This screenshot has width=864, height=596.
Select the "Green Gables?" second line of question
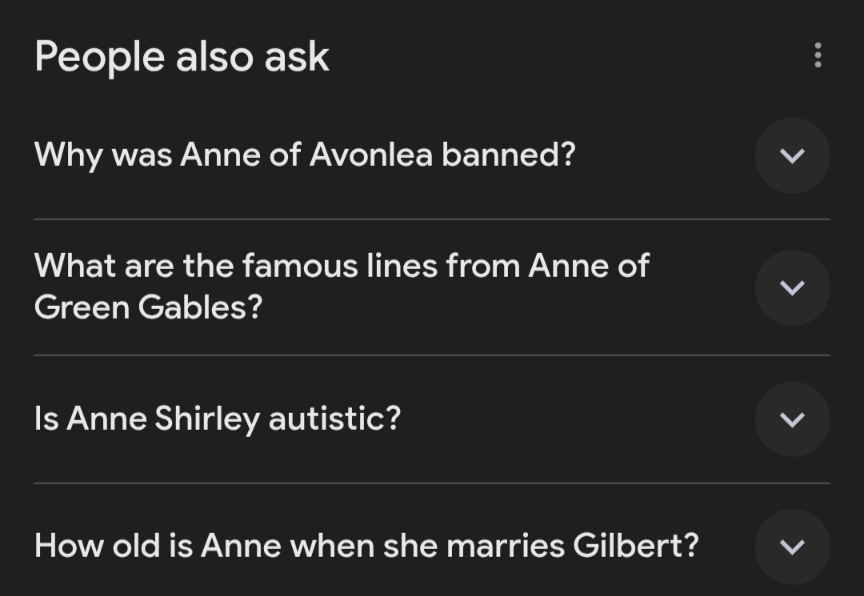148,307
